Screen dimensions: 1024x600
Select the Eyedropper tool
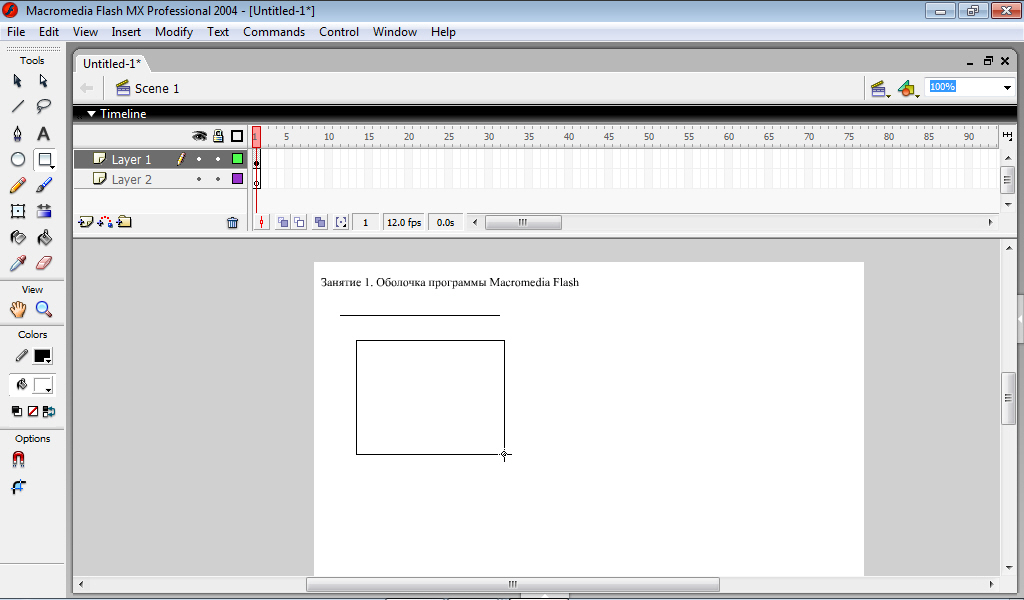[x=18, y=263]
